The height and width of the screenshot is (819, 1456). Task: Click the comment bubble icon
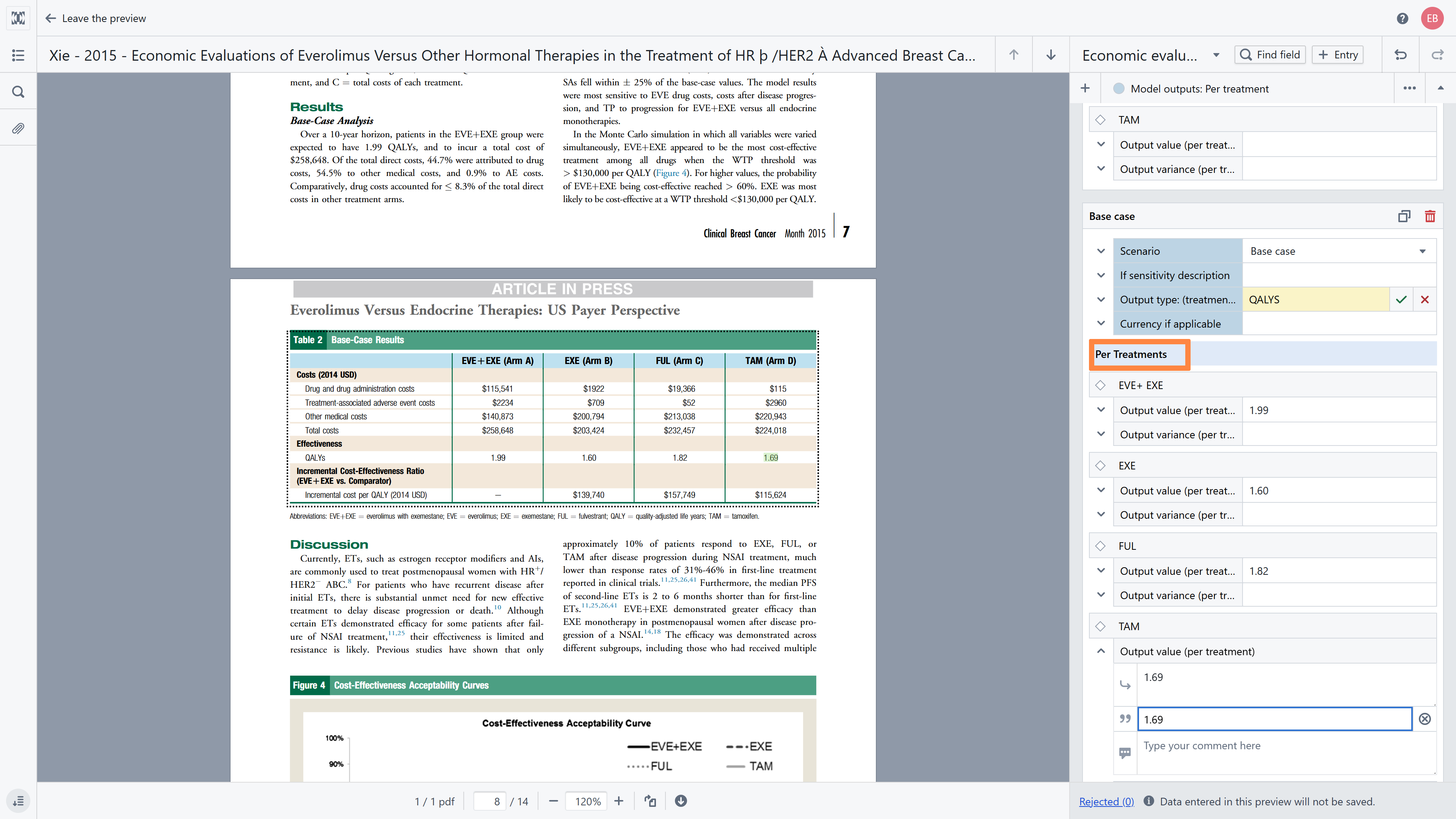coord(1125,752)
